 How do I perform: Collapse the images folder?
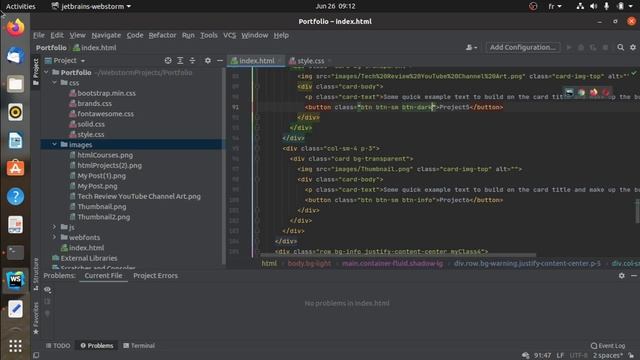click(54, 144)
